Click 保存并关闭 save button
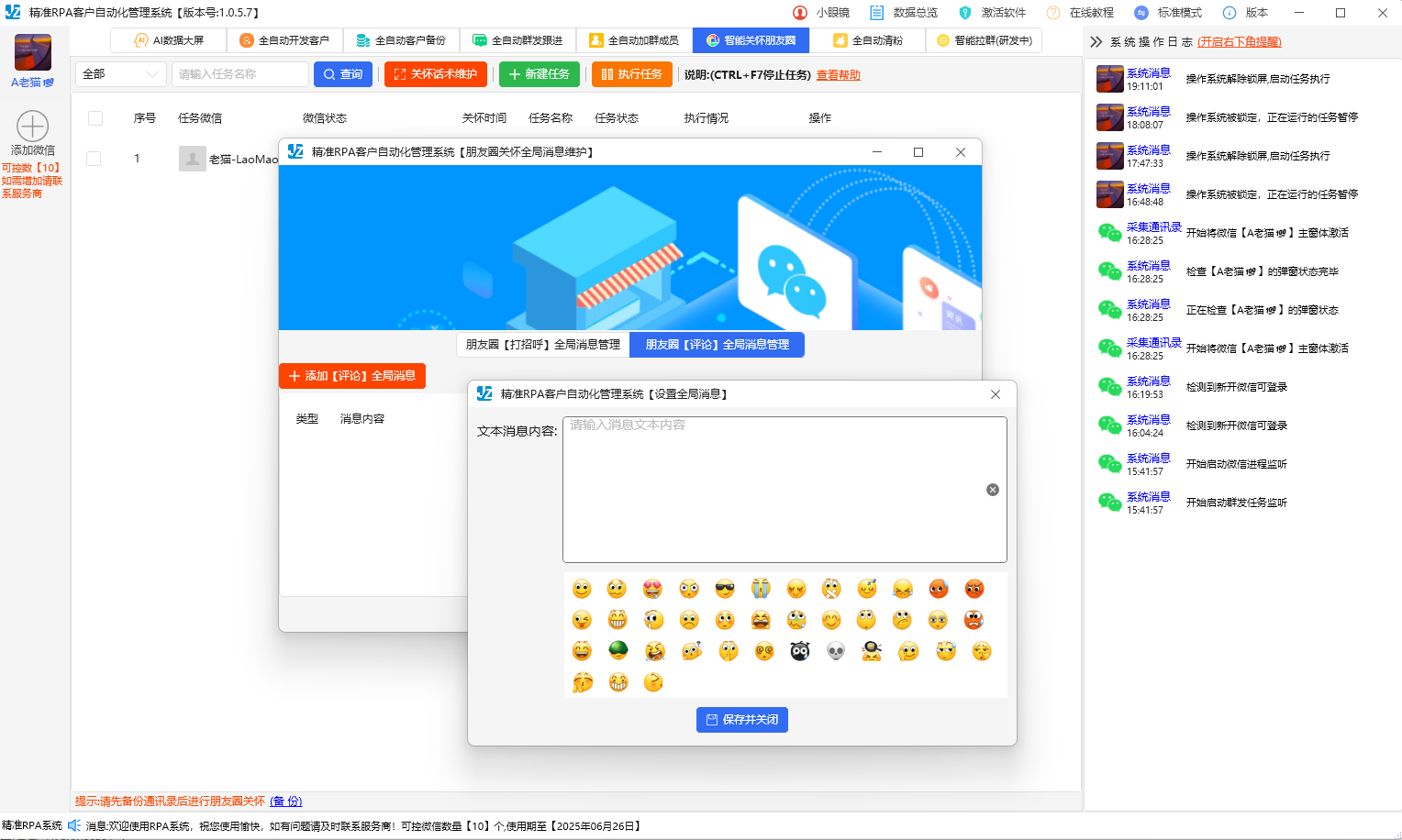This screenshot has width=1402, height=840. 741,720
